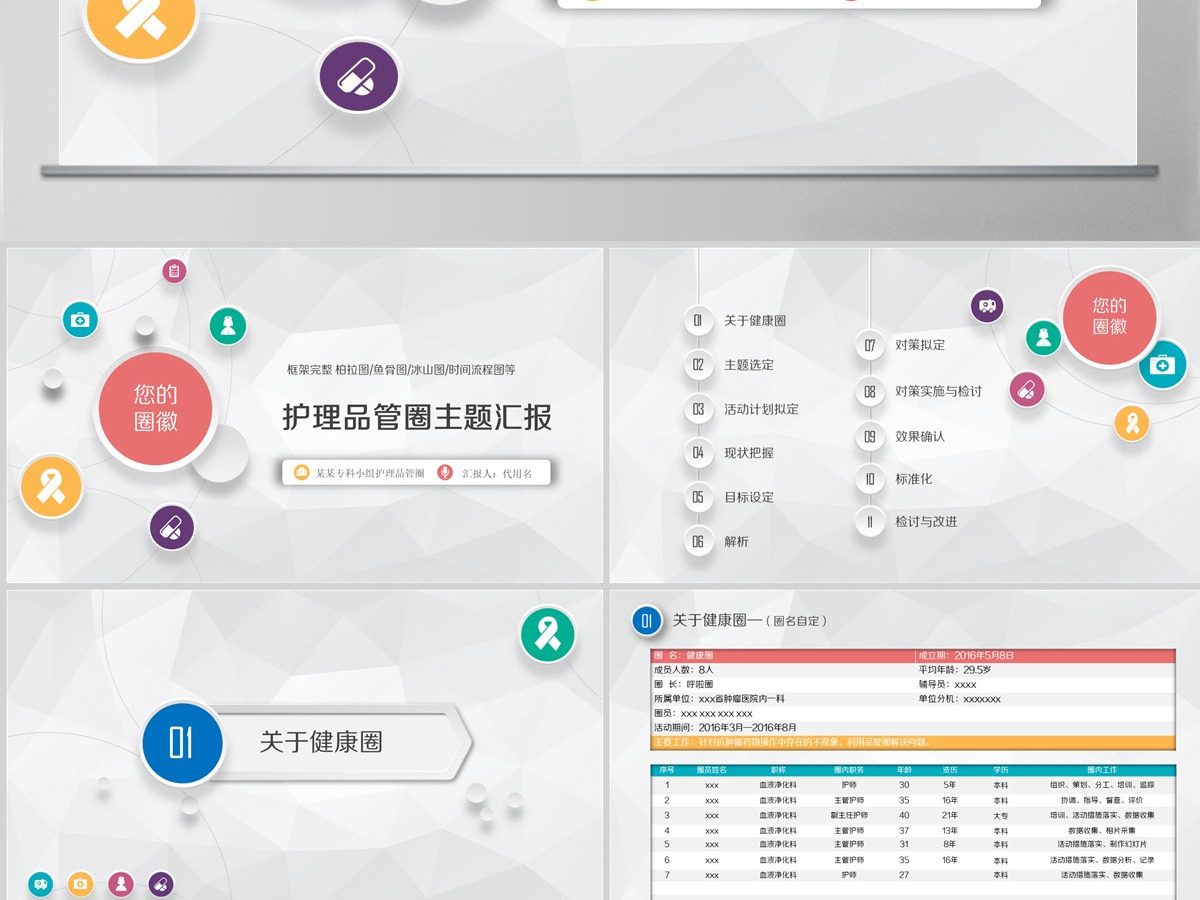The width and height of the screenshot is (1200, 900).
Task: Click the pink 您的圈徽 circle on the contents slide
Action: pyautogui.click(x=1109, y=316)
